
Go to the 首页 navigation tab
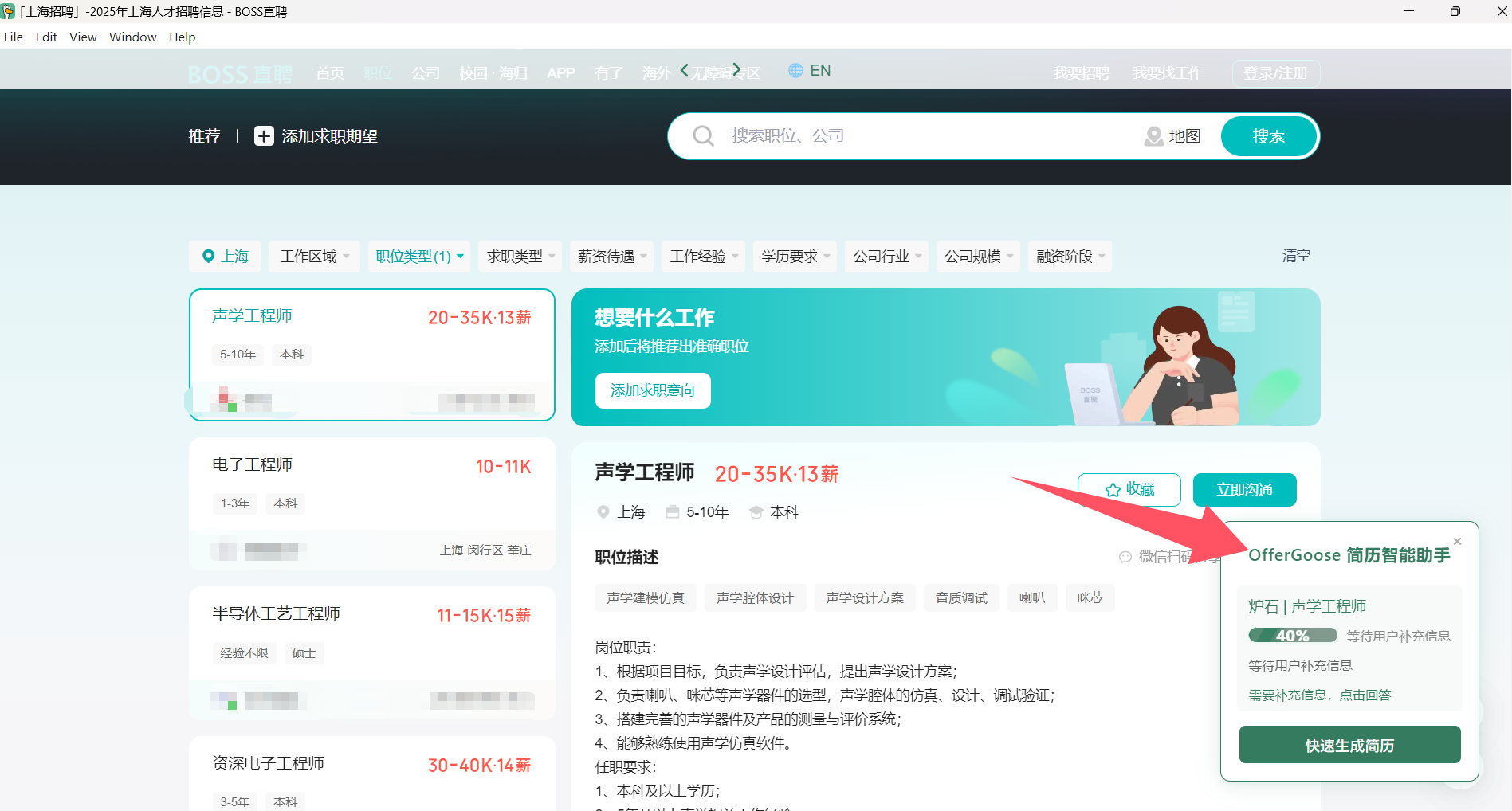pos(330,73)
